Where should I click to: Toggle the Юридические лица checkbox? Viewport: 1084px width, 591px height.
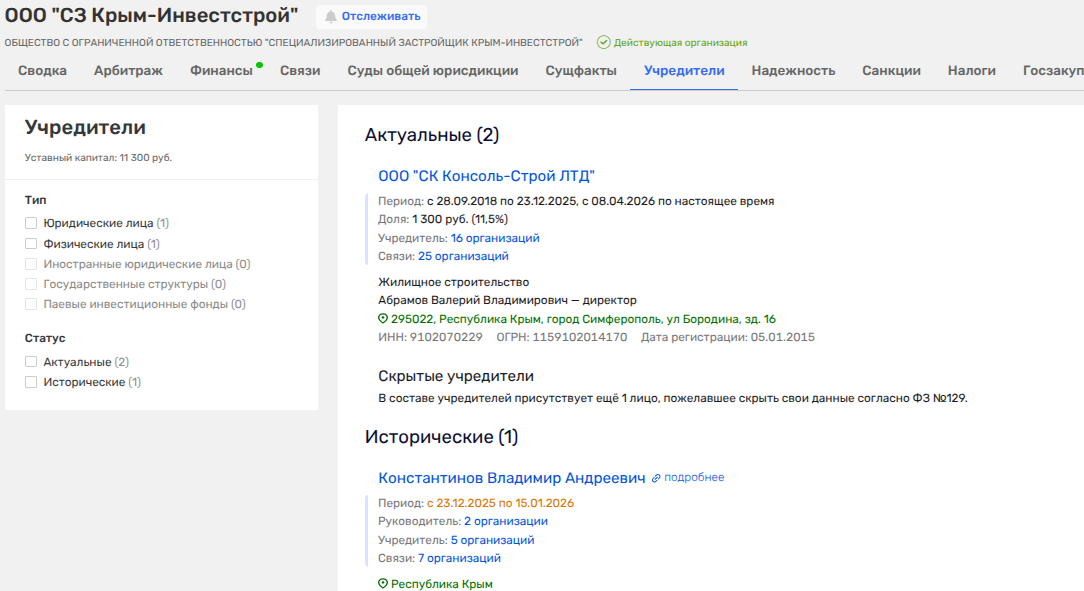31,223
